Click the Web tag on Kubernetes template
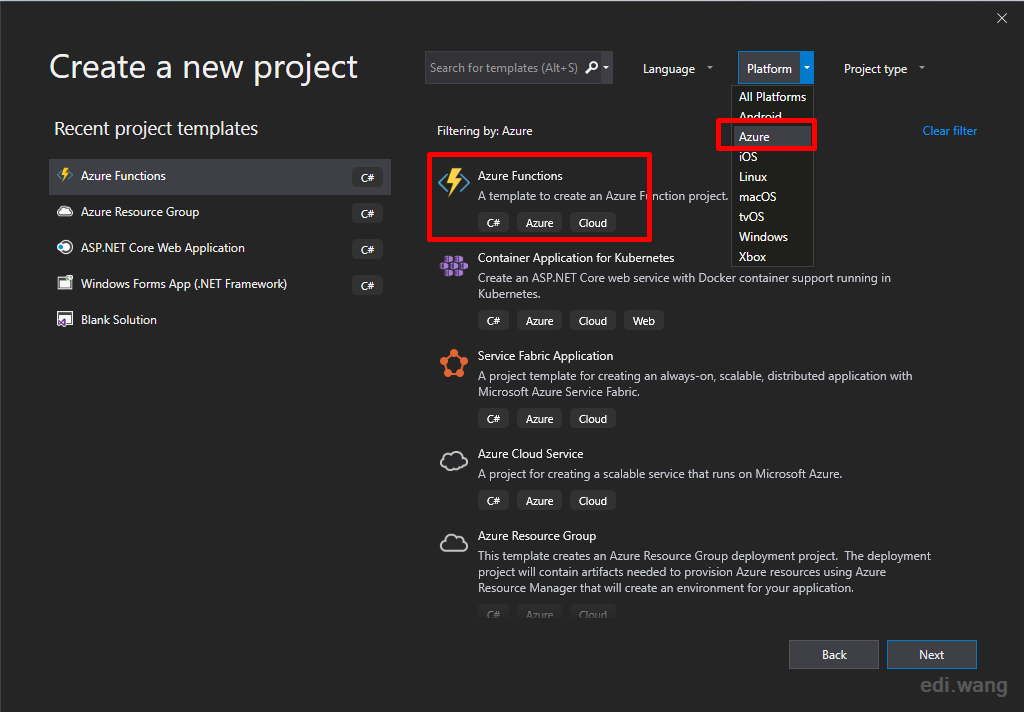The height and width of the screenshot is (712, 1024). [x=643, y=321]
